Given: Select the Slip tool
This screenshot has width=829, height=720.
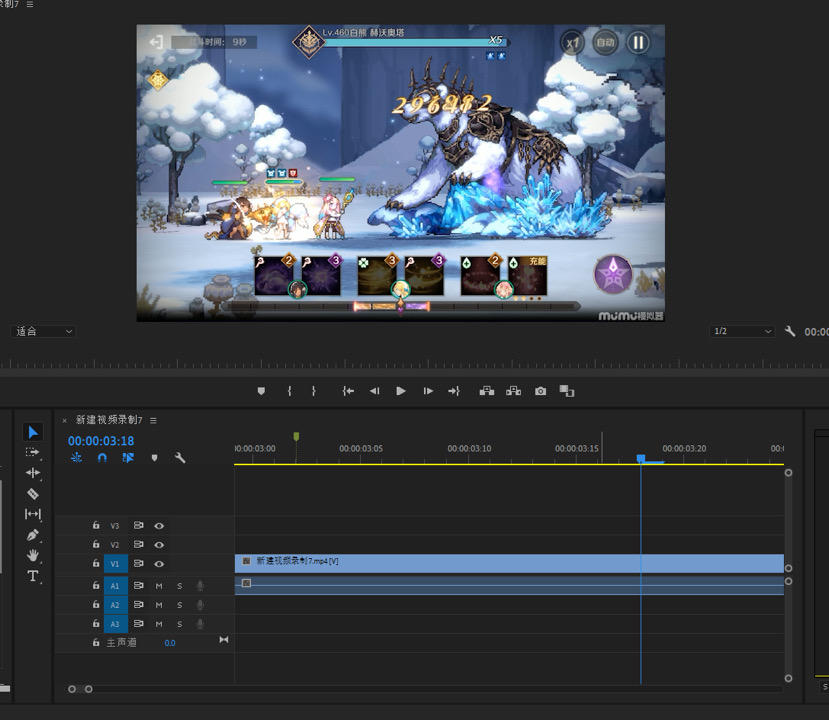Looking at the screenshot, I should [33, 514].
